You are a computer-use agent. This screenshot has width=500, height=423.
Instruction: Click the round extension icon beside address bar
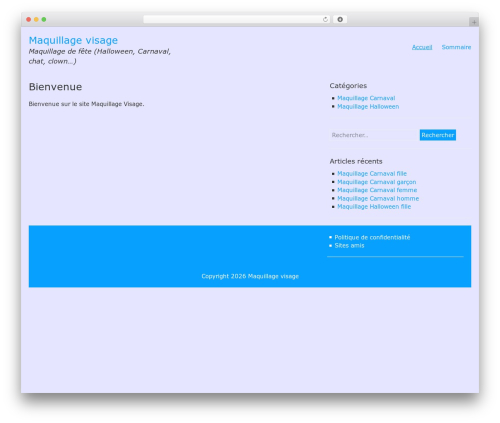point(340,19)
